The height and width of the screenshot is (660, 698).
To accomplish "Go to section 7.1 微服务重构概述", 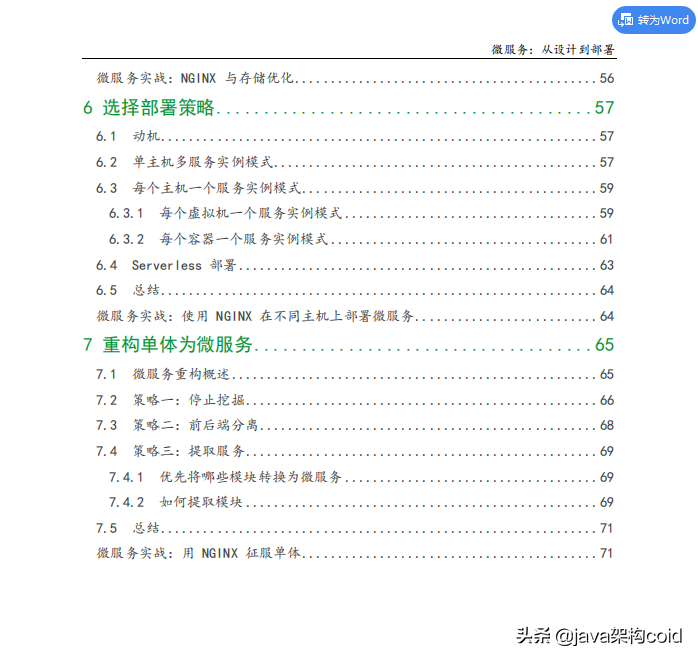I will click(x=355, y=374).
